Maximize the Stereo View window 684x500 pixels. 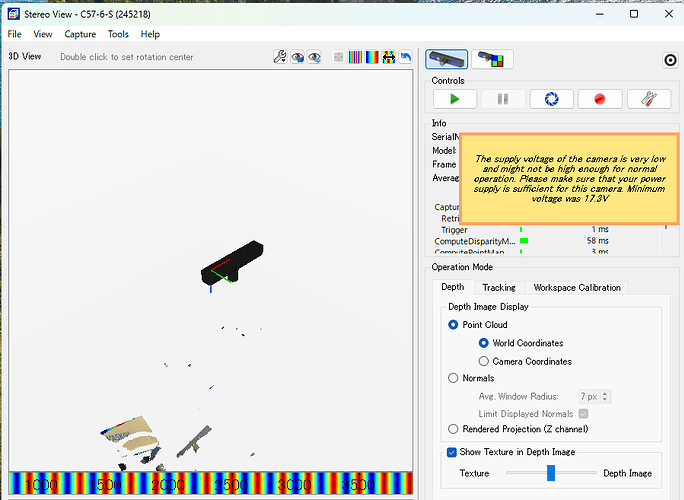pyautogui.click(x=634, y=14)
